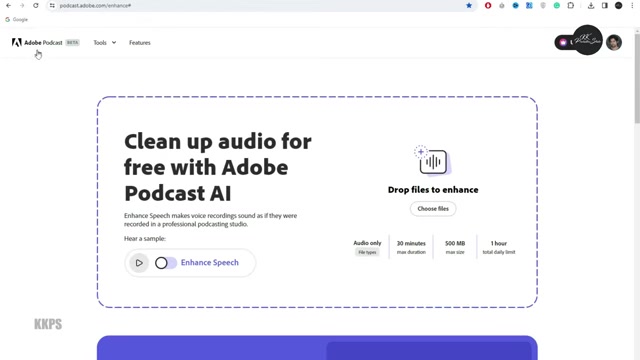This screenshot has height=360, width=640.
Task: Open the browser Downloads icon
Action: [x=591, y=6]
